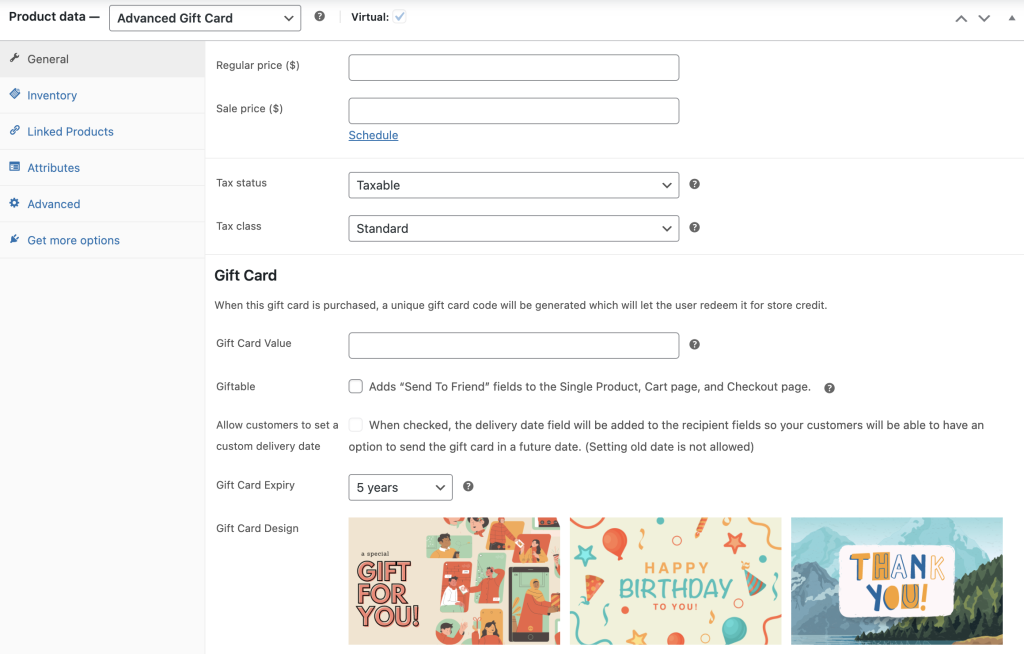Click the help icon for Giftable option
Screen dimensions: 1024x654
pos(829,388)
